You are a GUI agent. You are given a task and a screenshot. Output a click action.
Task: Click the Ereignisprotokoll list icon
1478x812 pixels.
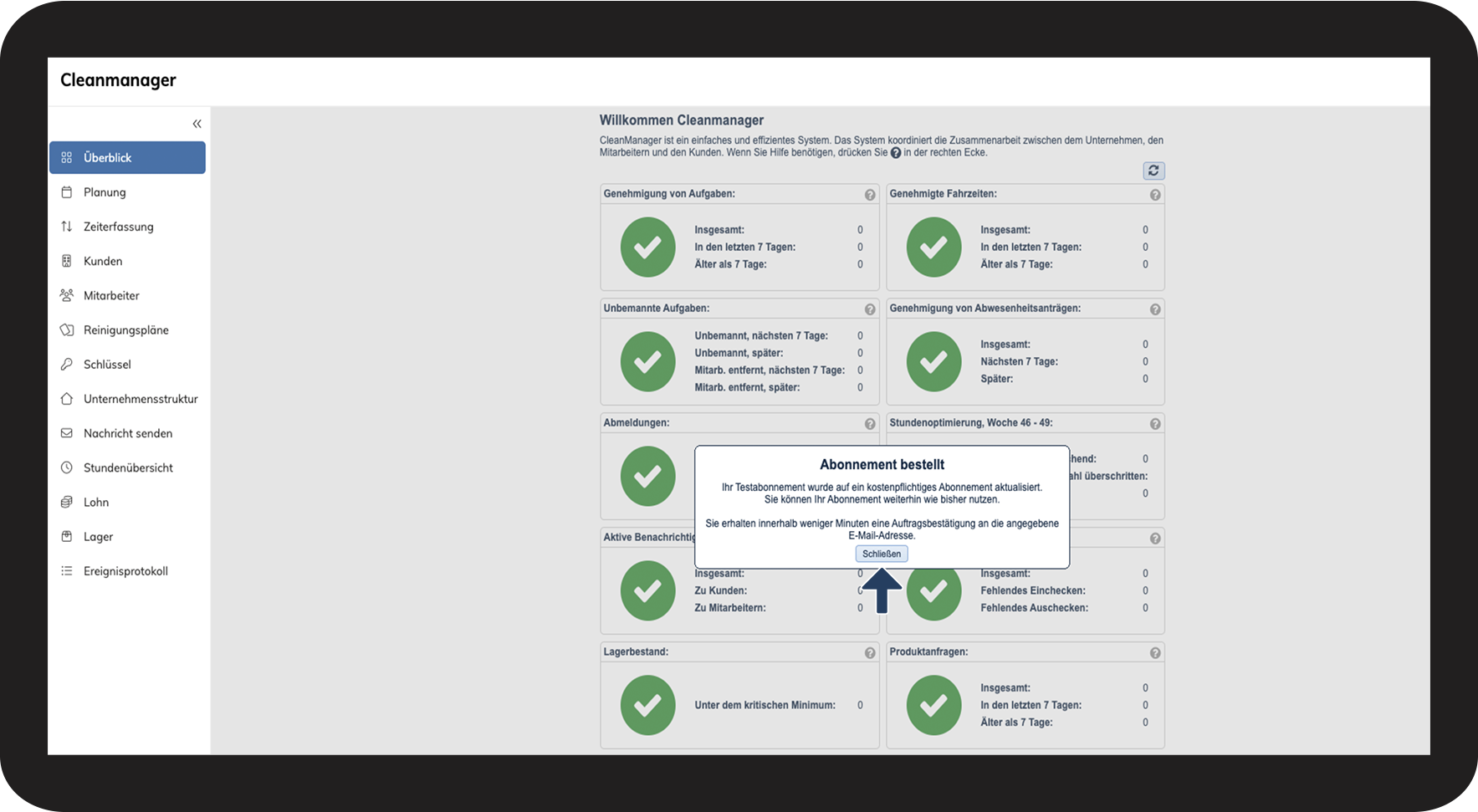(67, 570)
